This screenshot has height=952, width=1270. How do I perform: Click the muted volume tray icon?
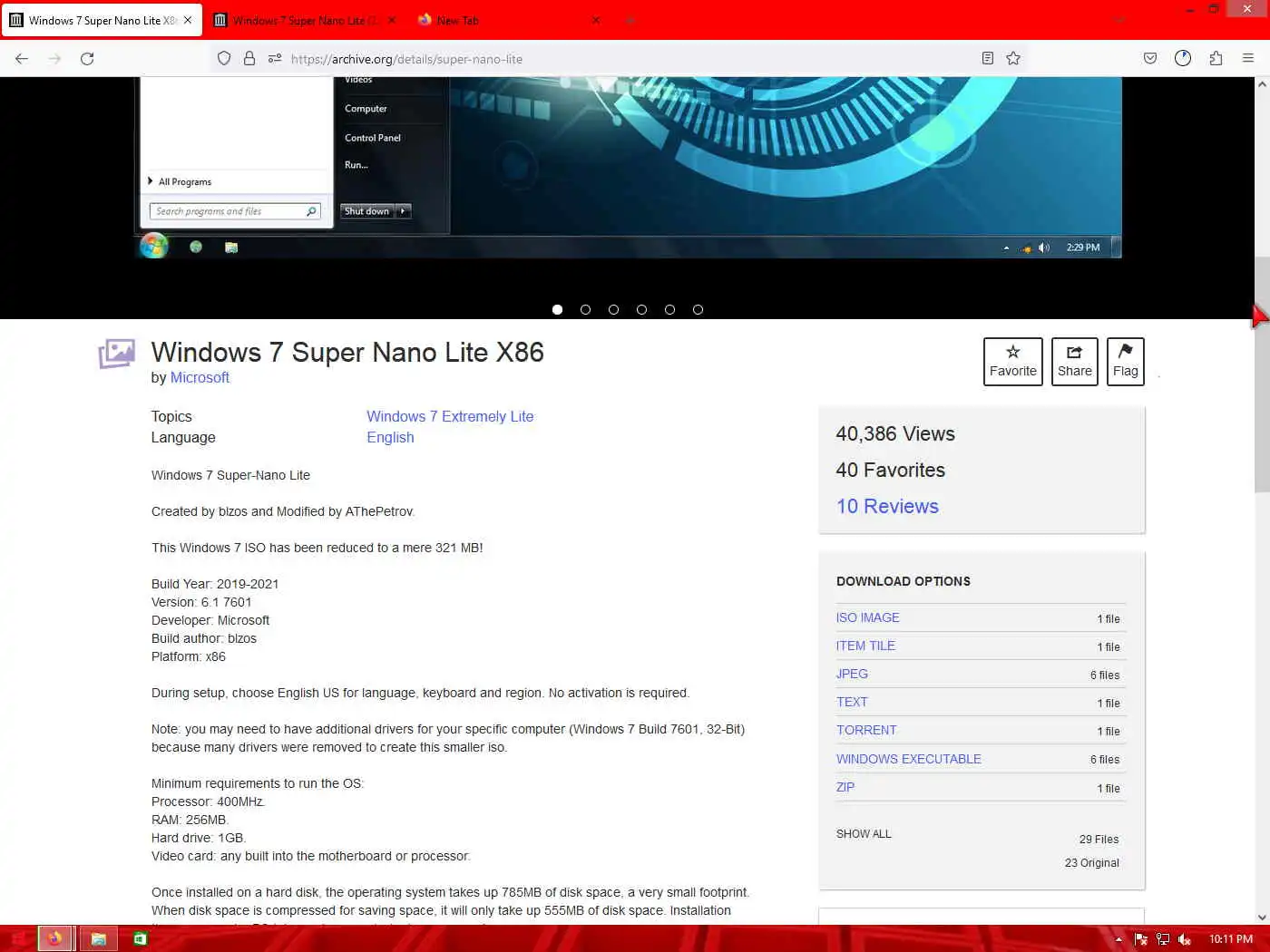(1184, 939)
